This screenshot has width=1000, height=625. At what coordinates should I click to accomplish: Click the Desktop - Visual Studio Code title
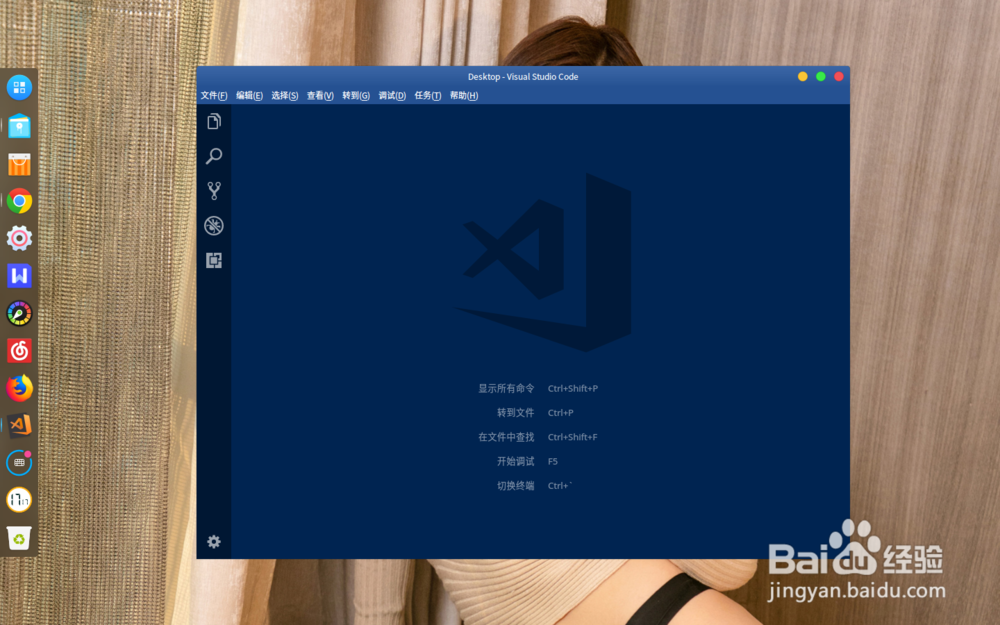[523, 77]
